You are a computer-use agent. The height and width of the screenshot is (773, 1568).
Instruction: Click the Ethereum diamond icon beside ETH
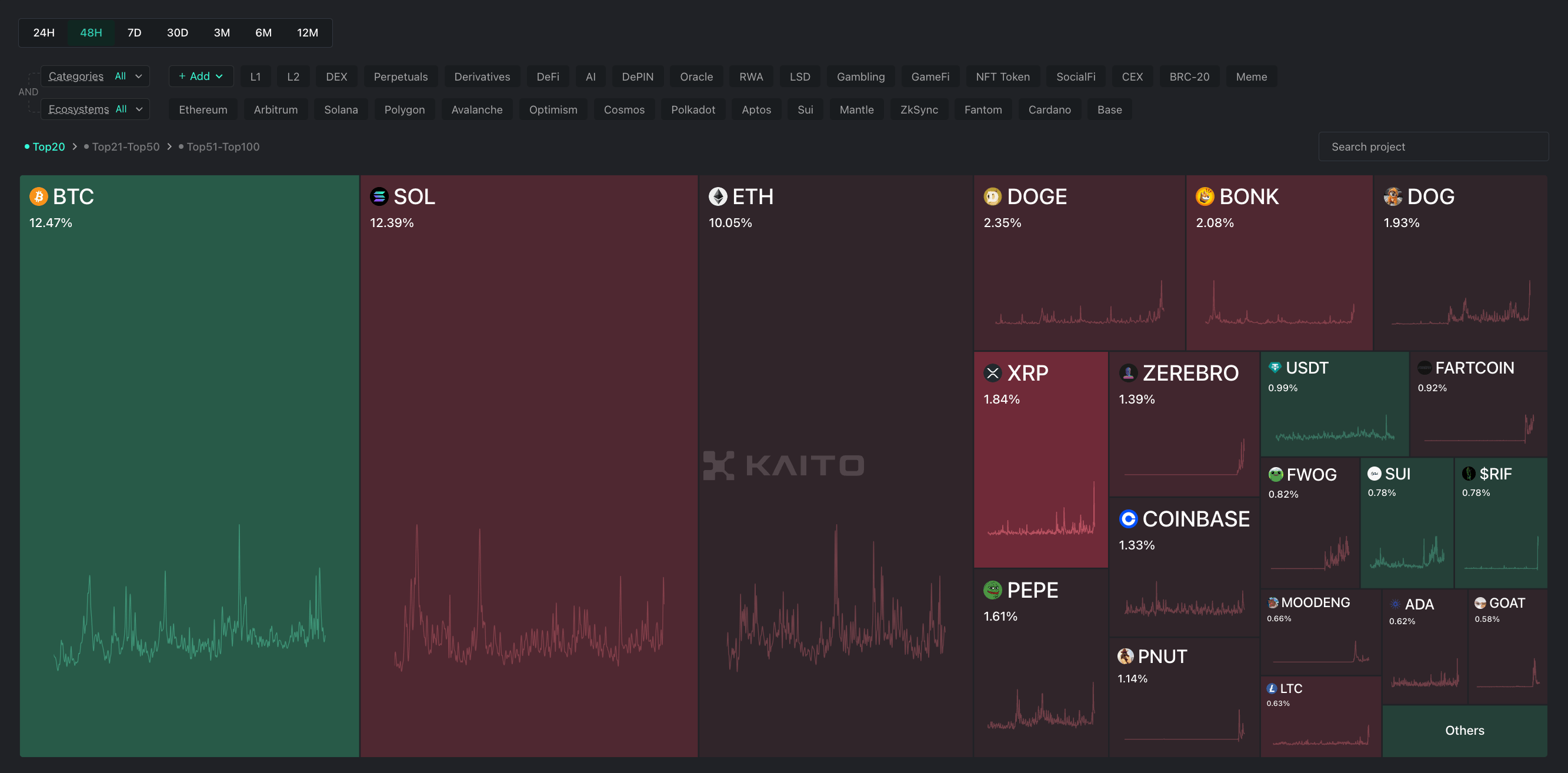(718, 196)
